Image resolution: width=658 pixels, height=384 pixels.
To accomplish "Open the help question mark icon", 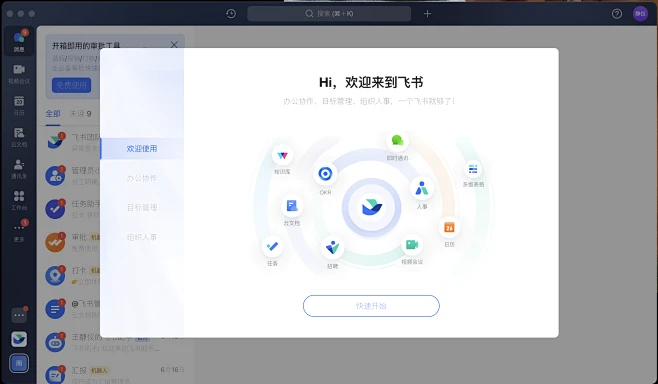I will tap(616, 14).
